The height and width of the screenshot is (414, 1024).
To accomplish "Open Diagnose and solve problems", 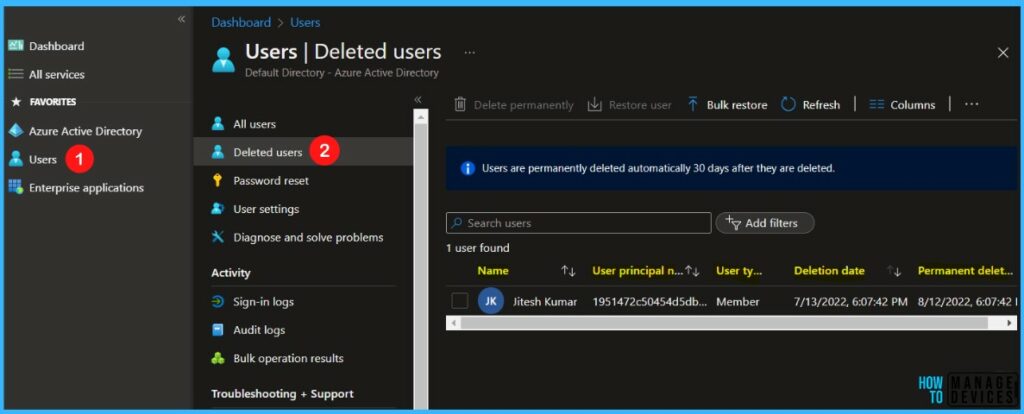I will click(308, 238).
